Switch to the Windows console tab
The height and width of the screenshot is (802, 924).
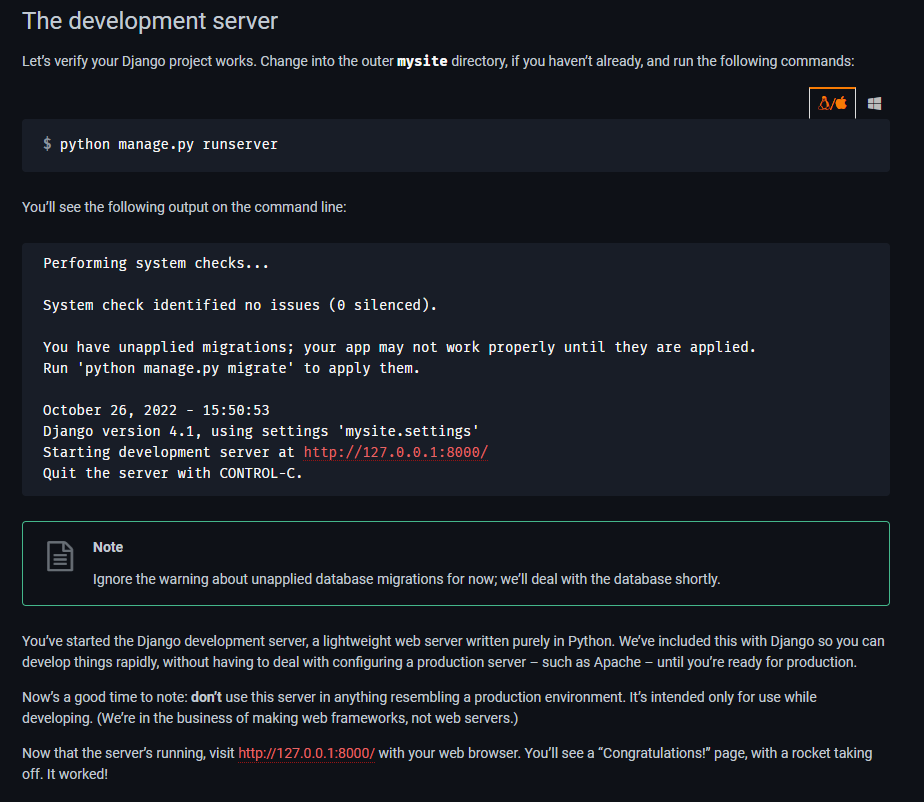point(874,104)
